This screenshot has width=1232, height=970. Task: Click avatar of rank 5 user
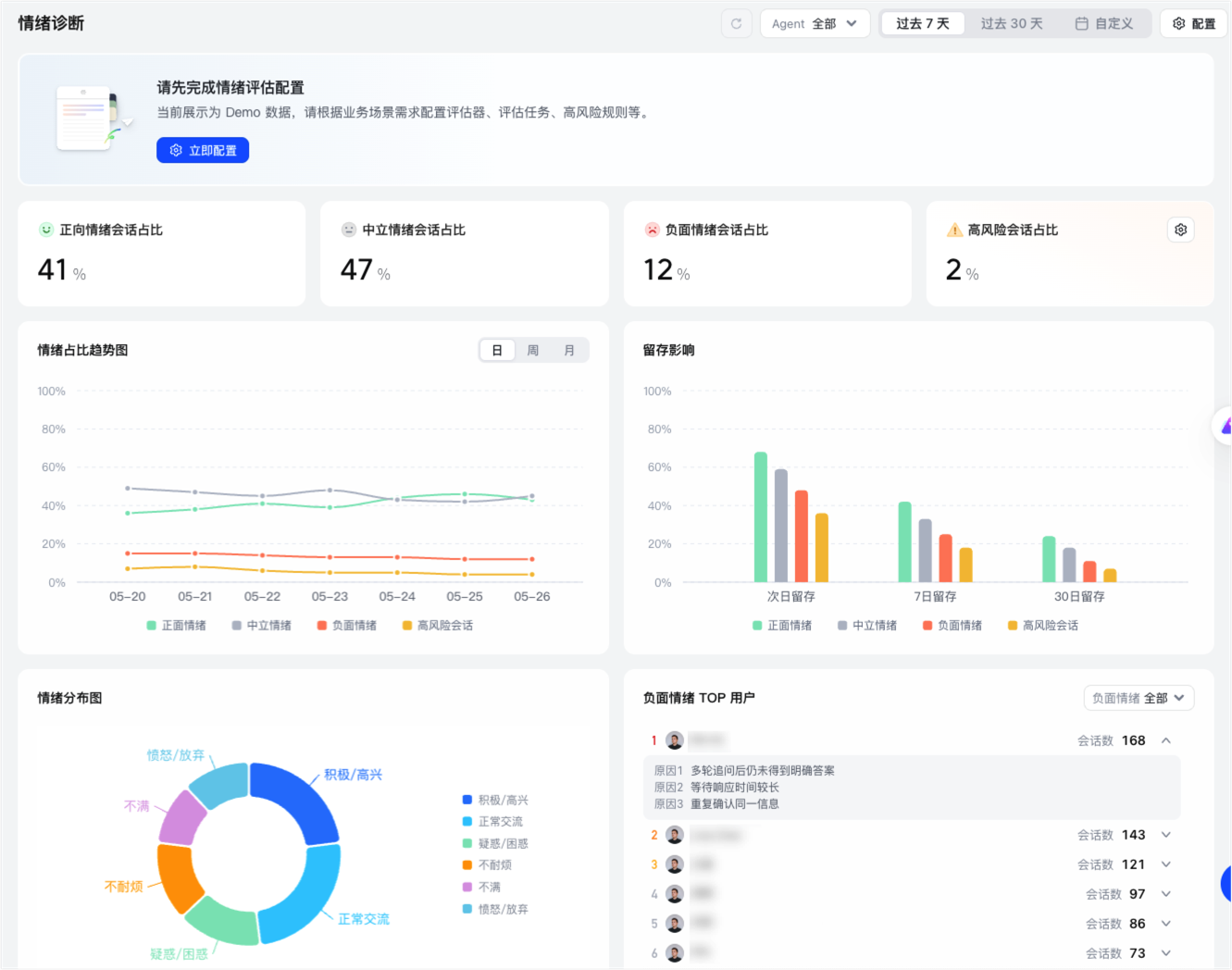675,924
